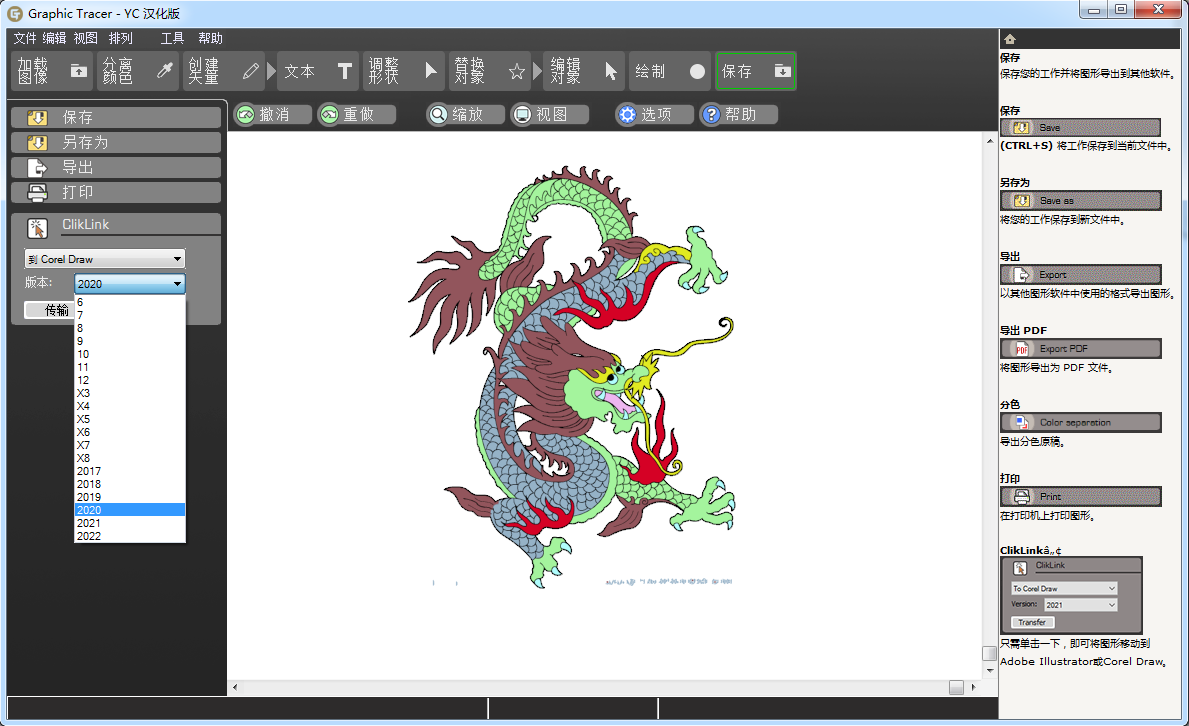Open the 排列 menu
This screenshot has width=1189, height=726.
point(120,39)
